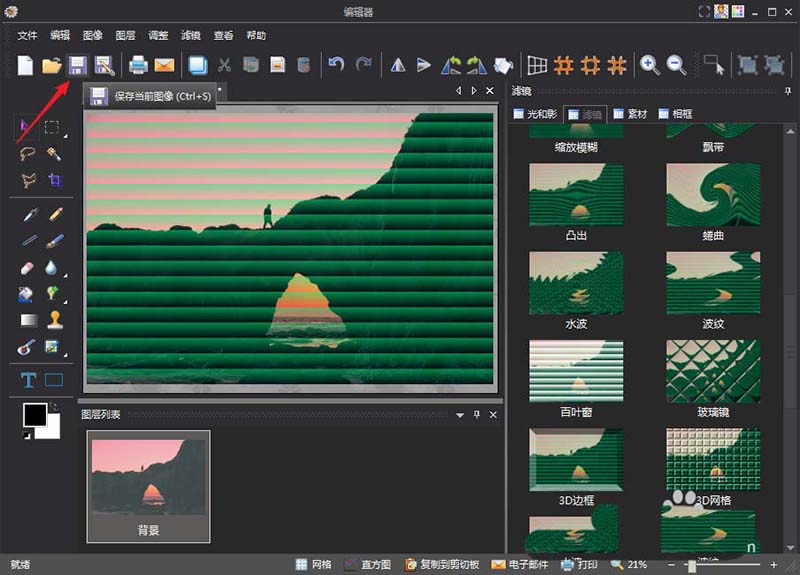Click 电子邮件 in the status bar
This screenshot has height=575, width=800.
(520, 564)
